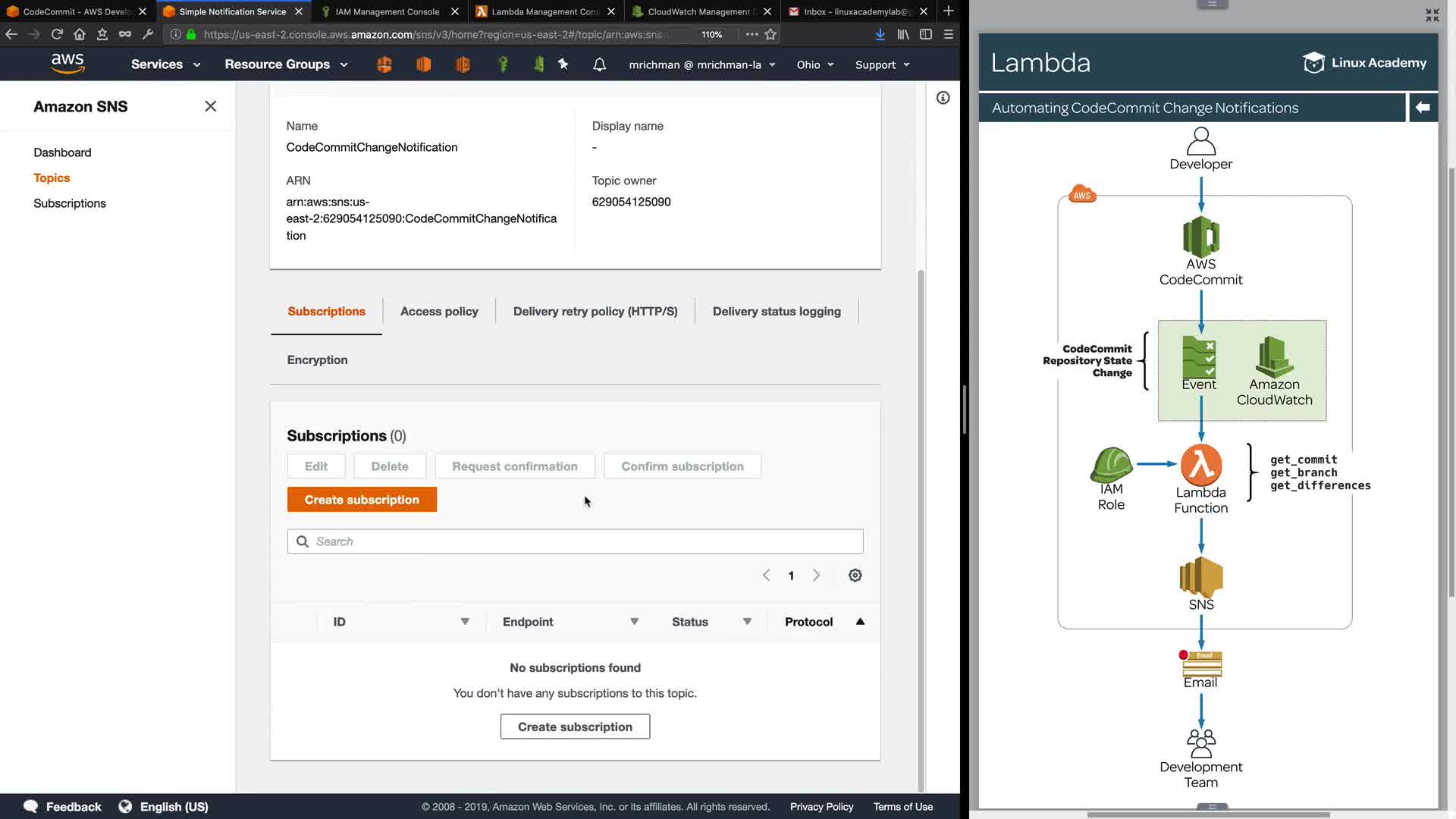Open subscriptions table settings gear
Image resolution: width=1456 pixels, height=819 pixels.
click(x=855, y=576)
